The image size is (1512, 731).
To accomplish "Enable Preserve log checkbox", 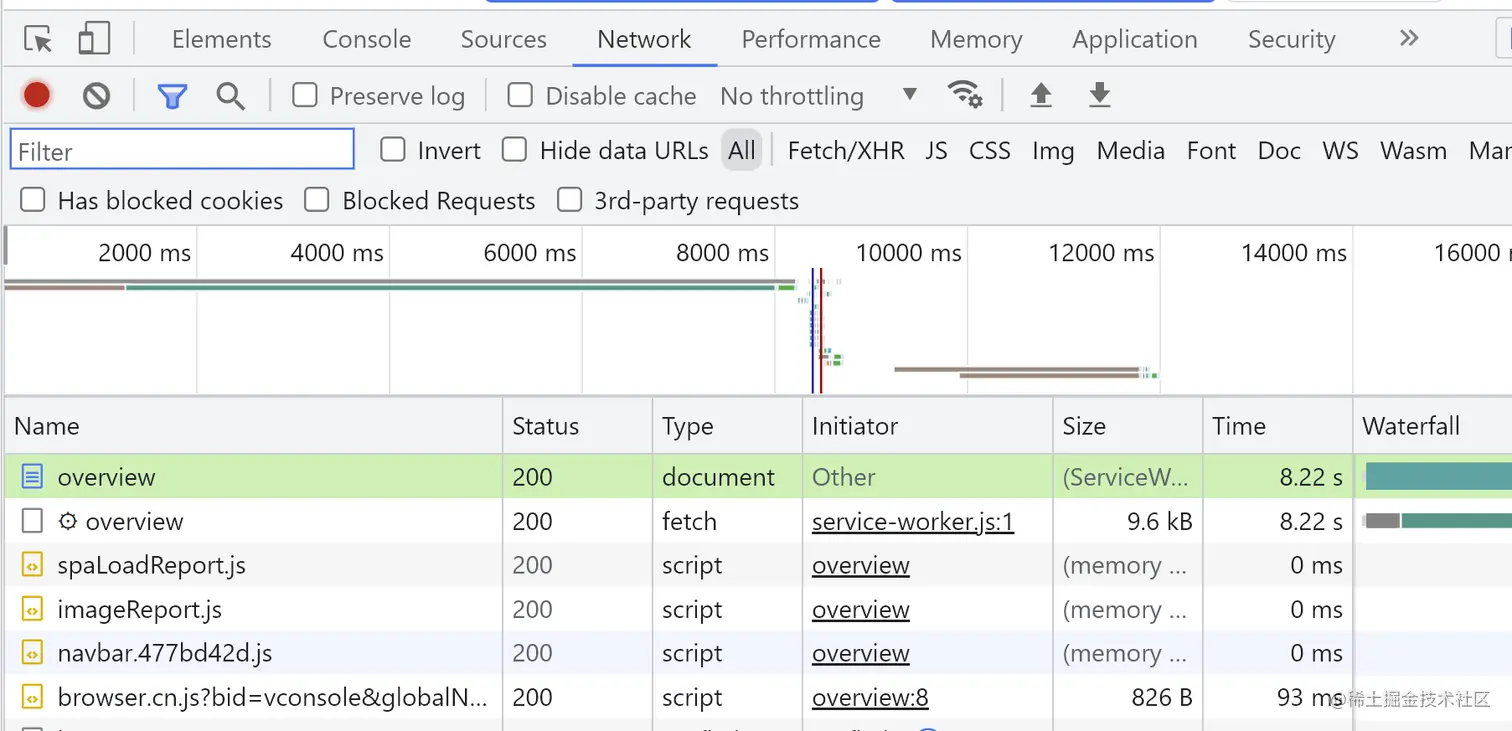I will click(x=305, y=96).
